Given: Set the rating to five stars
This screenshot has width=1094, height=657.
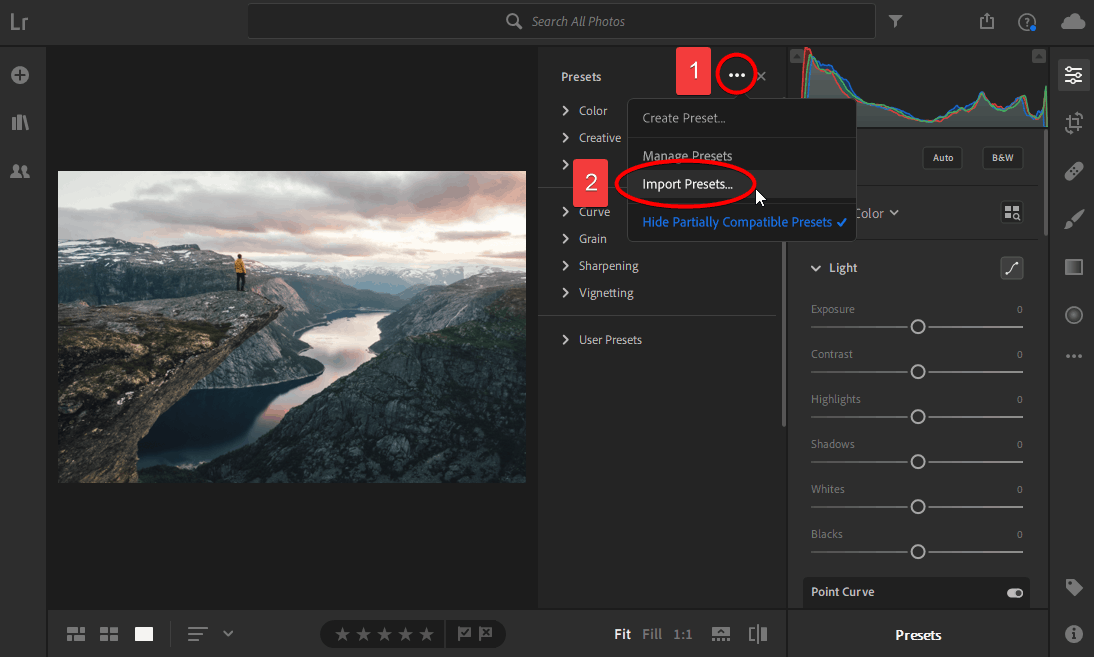Looking at the screenshot, I should [426, 634].
